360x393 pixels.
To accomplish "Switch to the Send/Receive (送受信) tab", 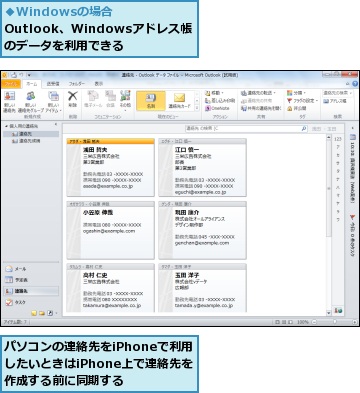I will pyautogui.click(x=53, y=84).
